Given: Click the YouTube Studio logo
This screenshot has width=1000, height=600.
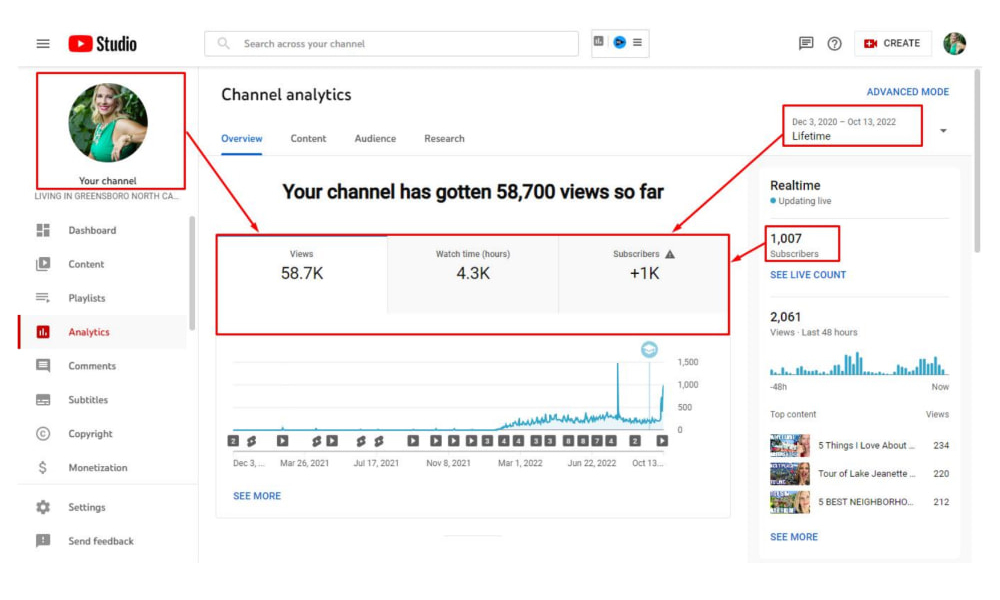Looking at the screenshot, I should 102,44.
